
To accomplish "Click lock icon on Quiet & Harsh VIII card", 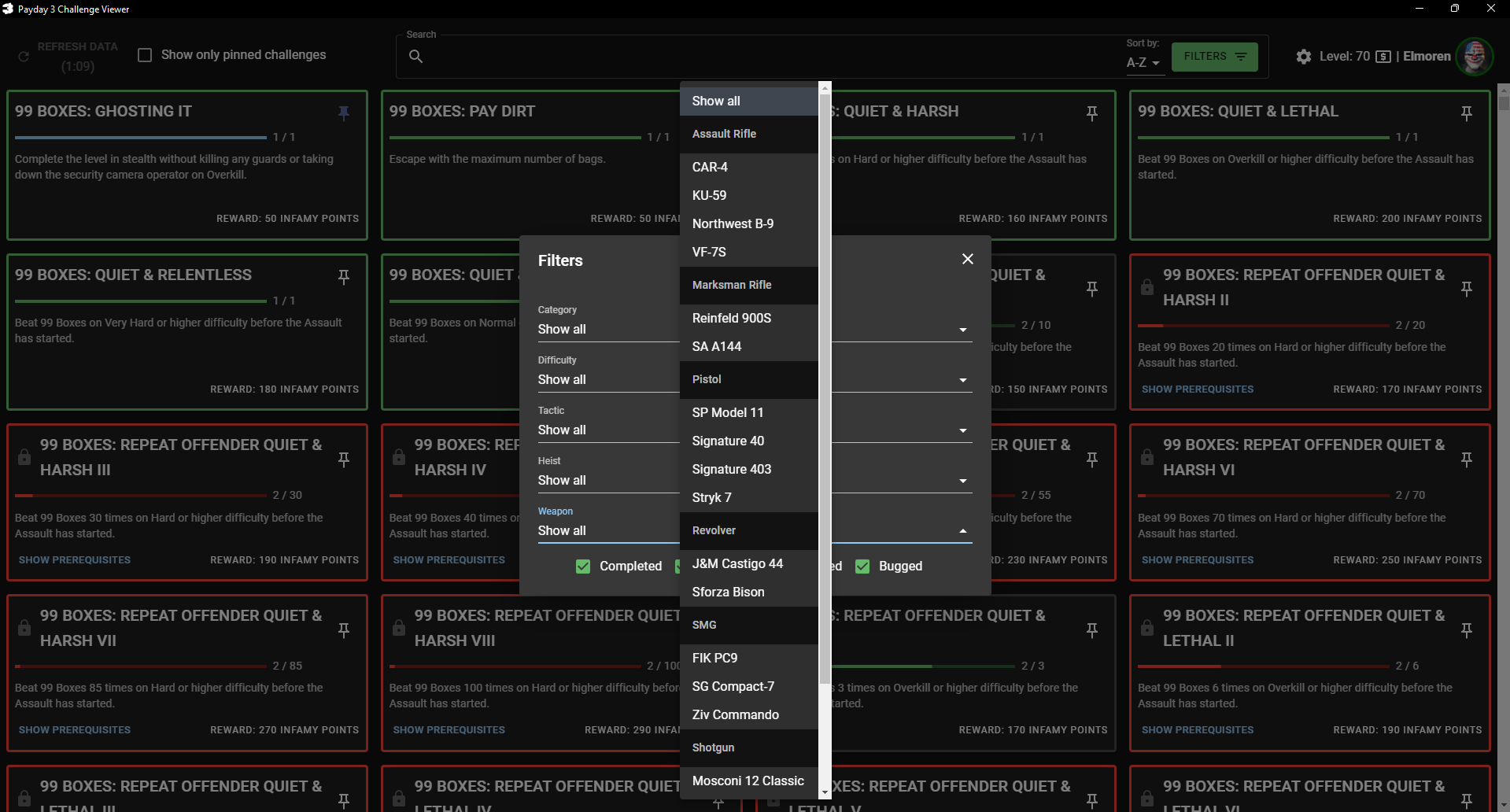I will pos(399,628).
